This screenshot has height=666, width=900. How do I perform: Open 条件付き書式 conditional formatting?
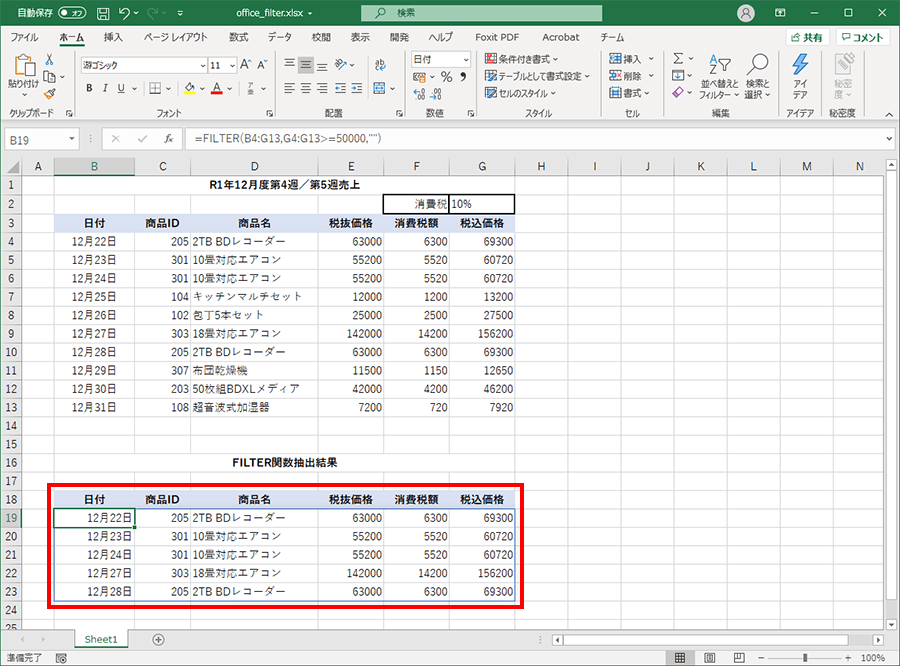pyautogui.click(x=521, y=59)
